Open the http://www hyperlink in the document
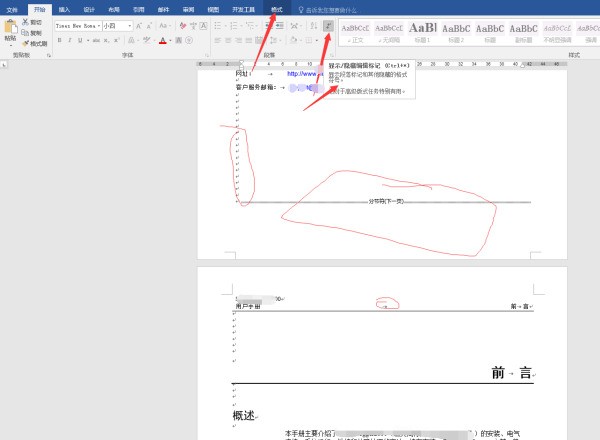The image size is (600, 440). pos(305,73)
